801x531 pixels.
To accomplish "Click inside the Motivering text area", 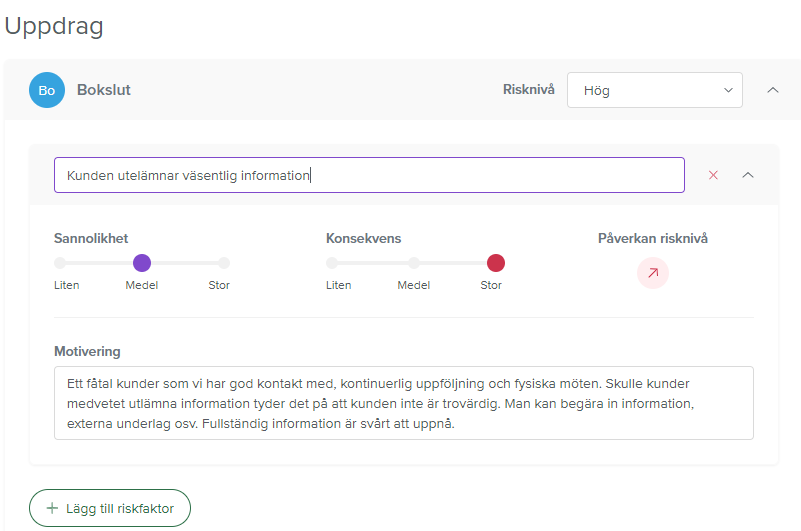I will 403,402.
